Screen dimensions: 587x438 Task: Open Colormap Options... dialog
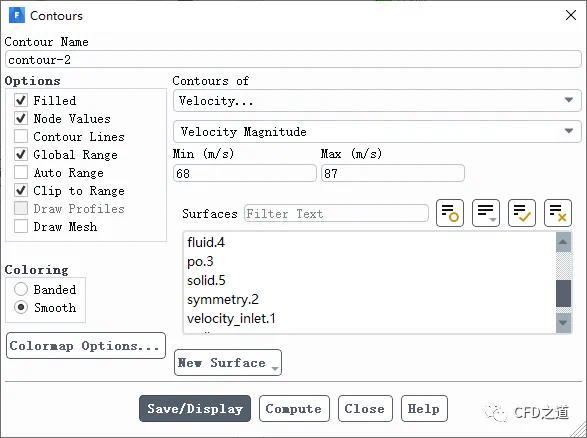pos(86,346)
